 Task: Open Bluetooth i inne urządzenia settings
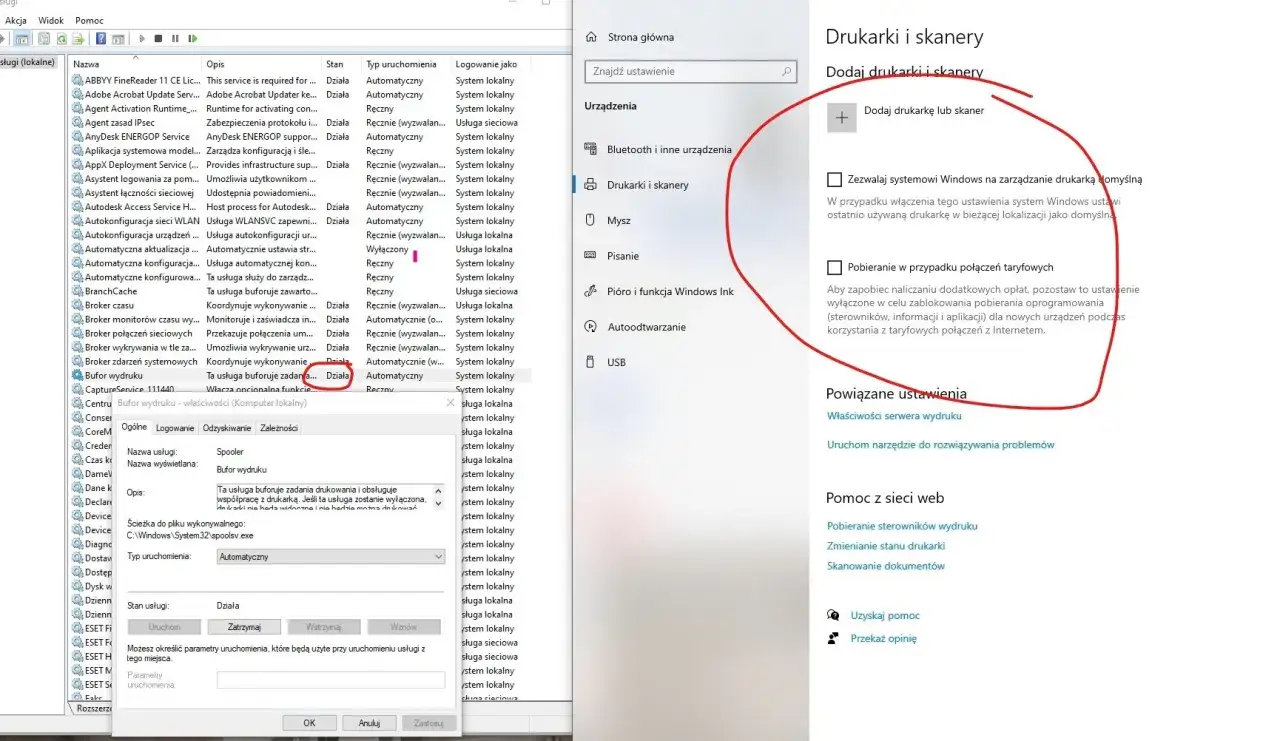pyautogui.click(x=668, y=150)
